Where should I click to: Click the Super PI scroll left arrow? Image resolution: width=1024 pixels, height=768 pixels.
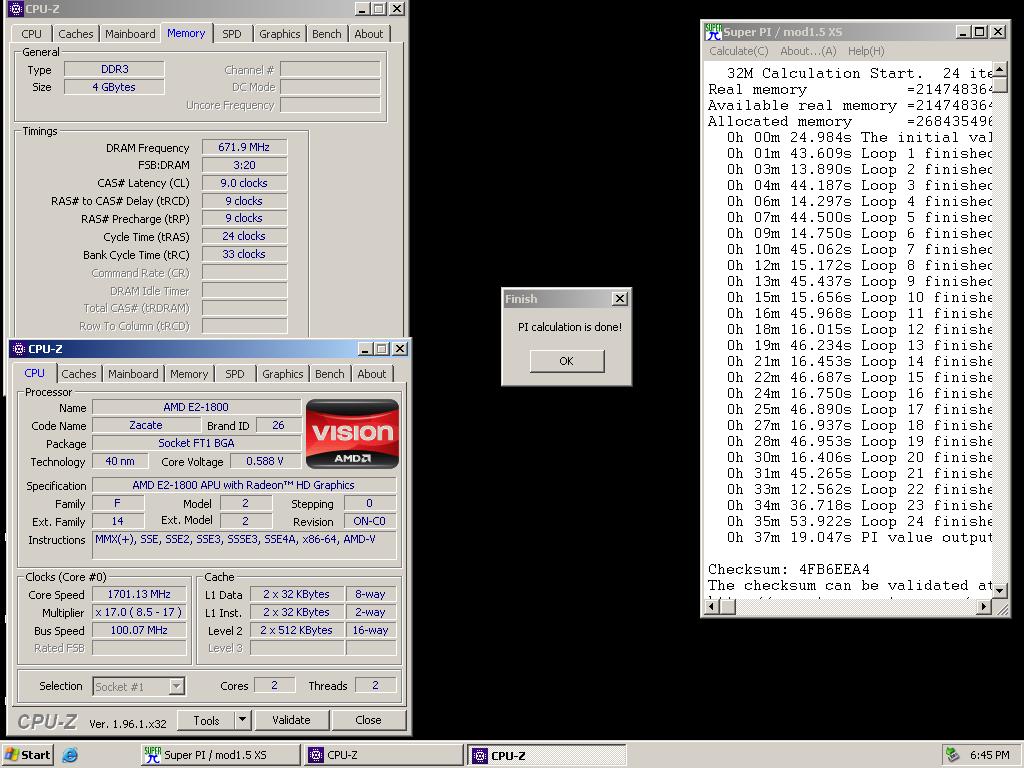click(712, 607)
